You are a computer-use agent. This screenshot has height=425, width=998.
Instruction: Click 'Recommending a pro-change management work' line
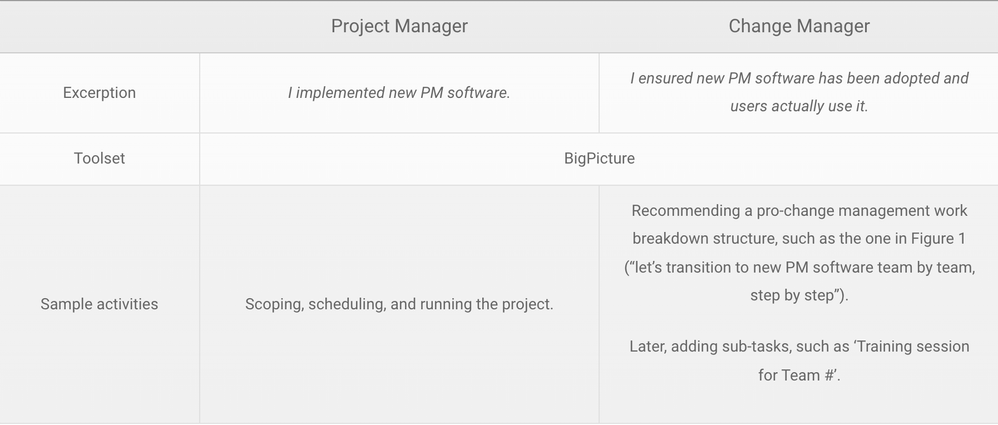(x=799, y=211)
